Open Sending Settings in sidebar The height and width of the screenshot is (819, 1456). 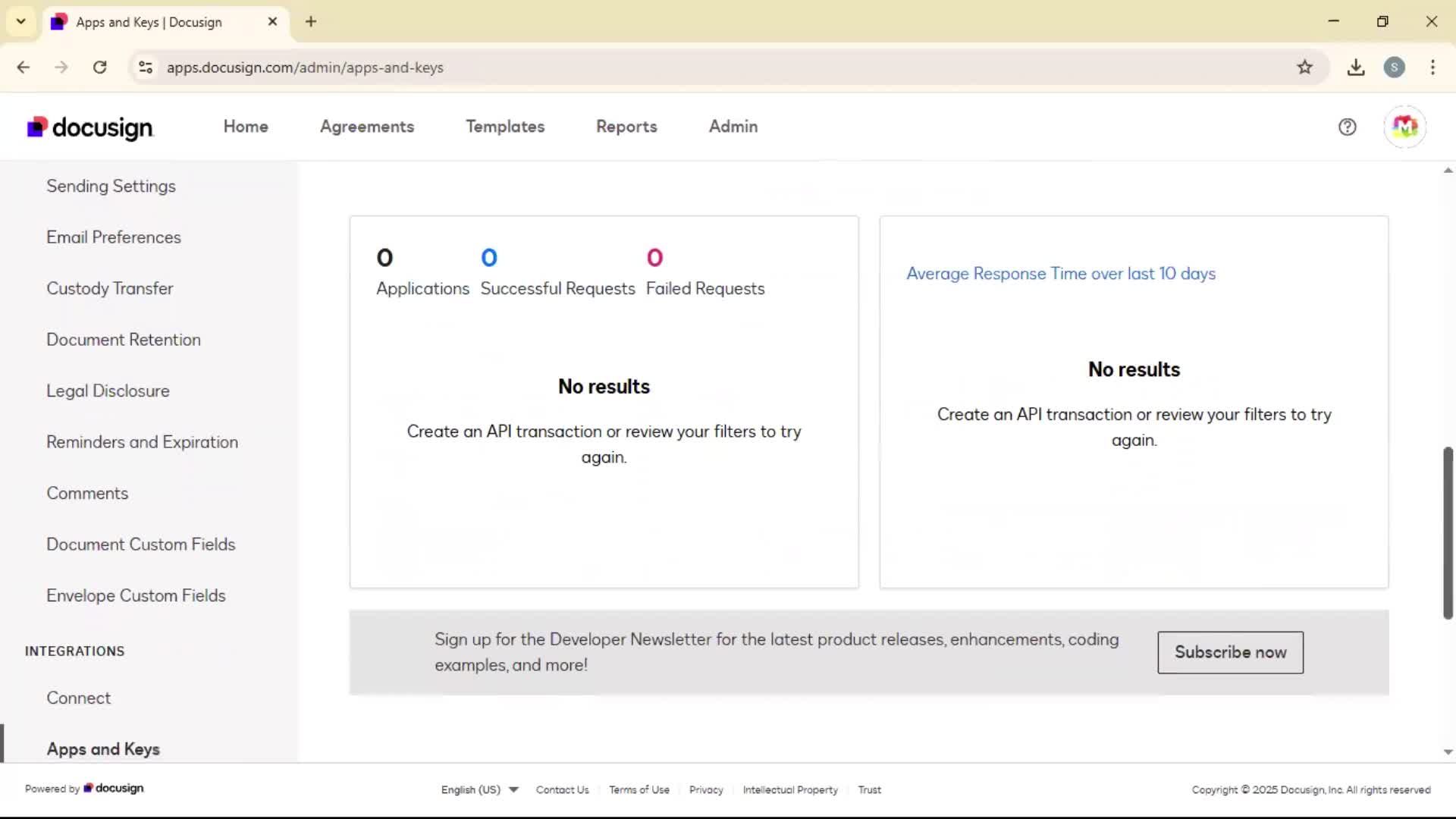pyautogui.click(x=111, y=186)
